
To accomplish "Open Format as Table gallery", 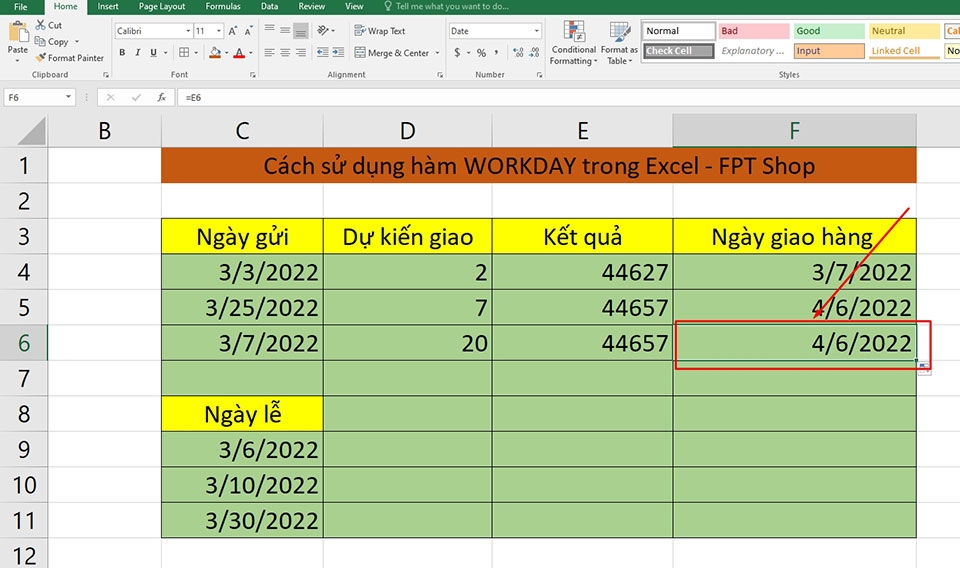I will [x=619, y=42].
